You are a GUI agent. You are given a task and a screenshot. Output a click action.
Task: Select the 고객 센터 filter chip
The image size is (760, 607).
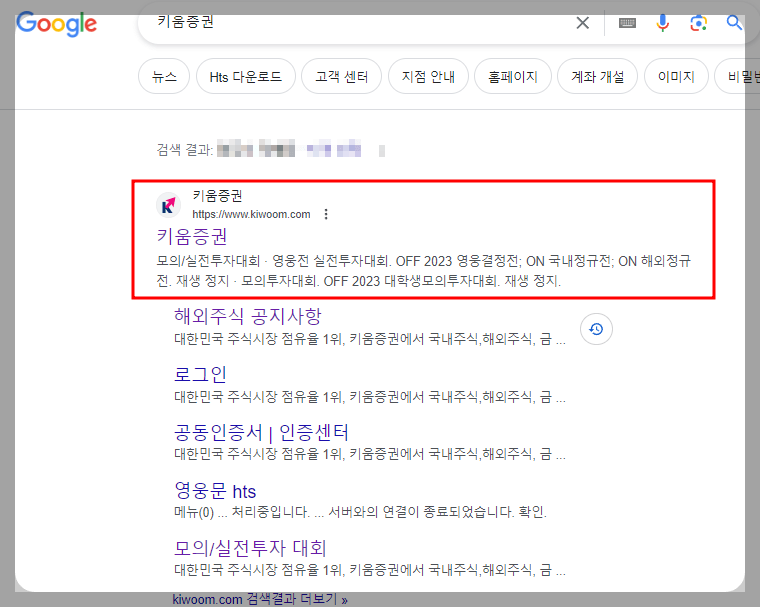click(341, 77)
